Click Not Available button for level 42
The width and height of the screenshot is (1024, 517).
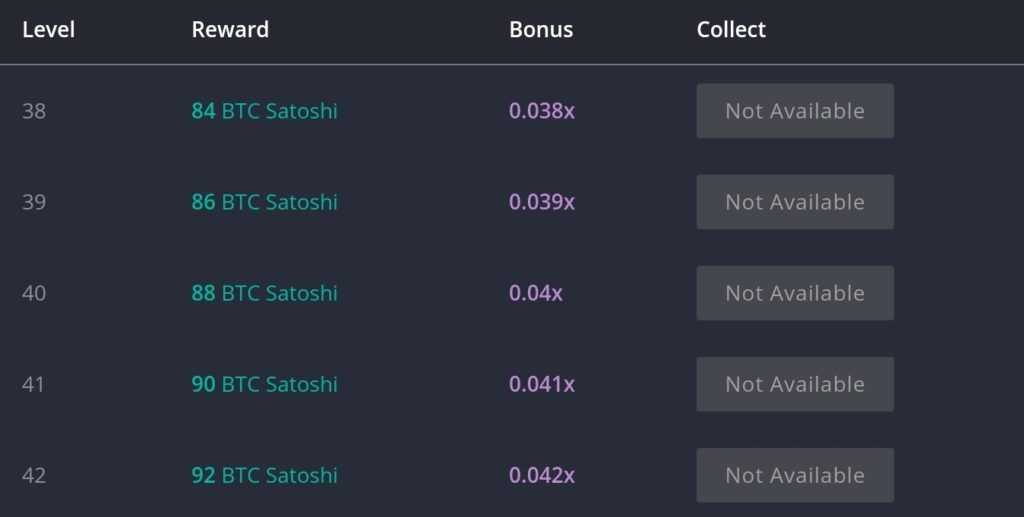click(x=795, y=475)
